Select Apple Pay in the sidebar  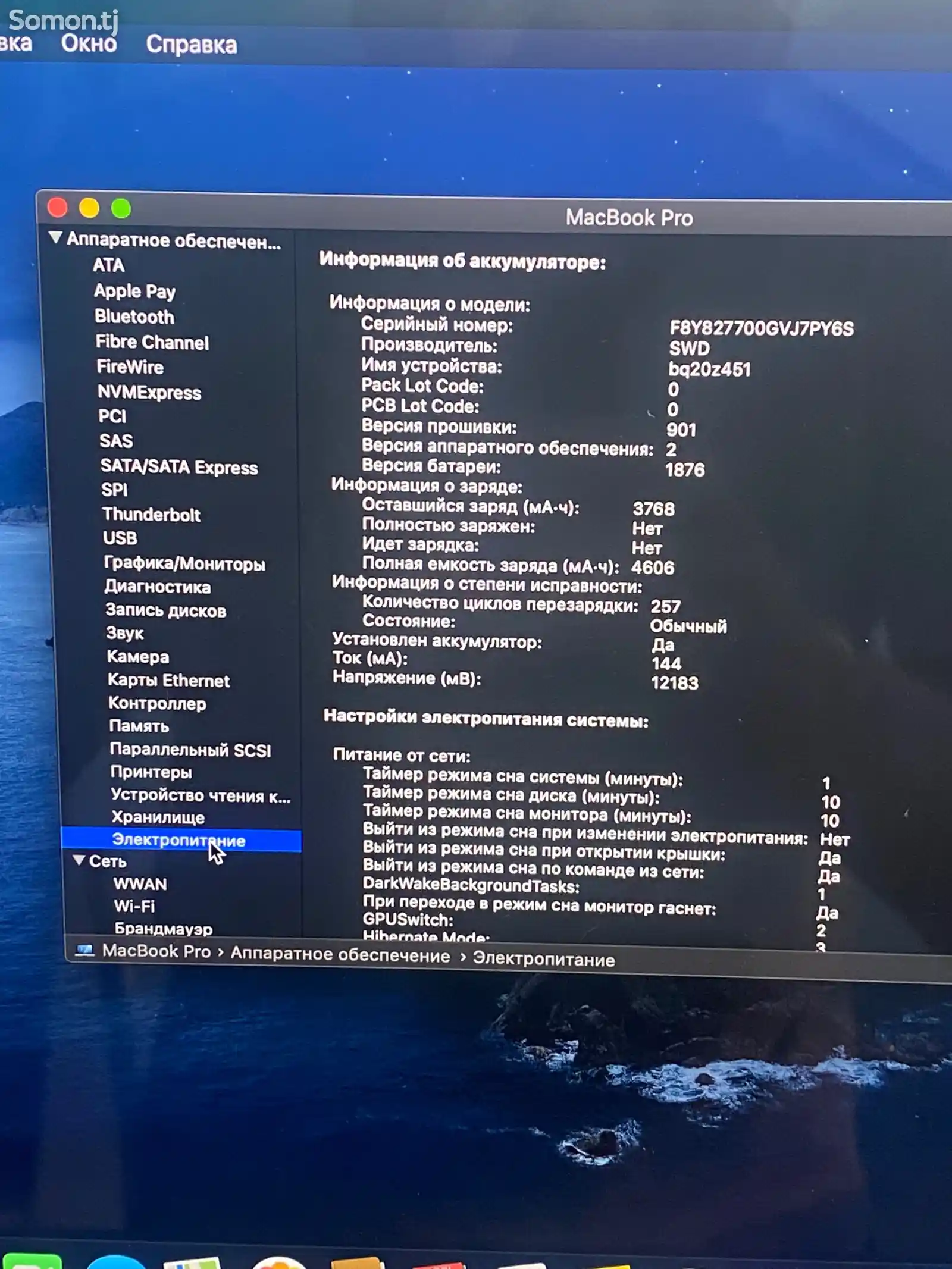(134, 291)
